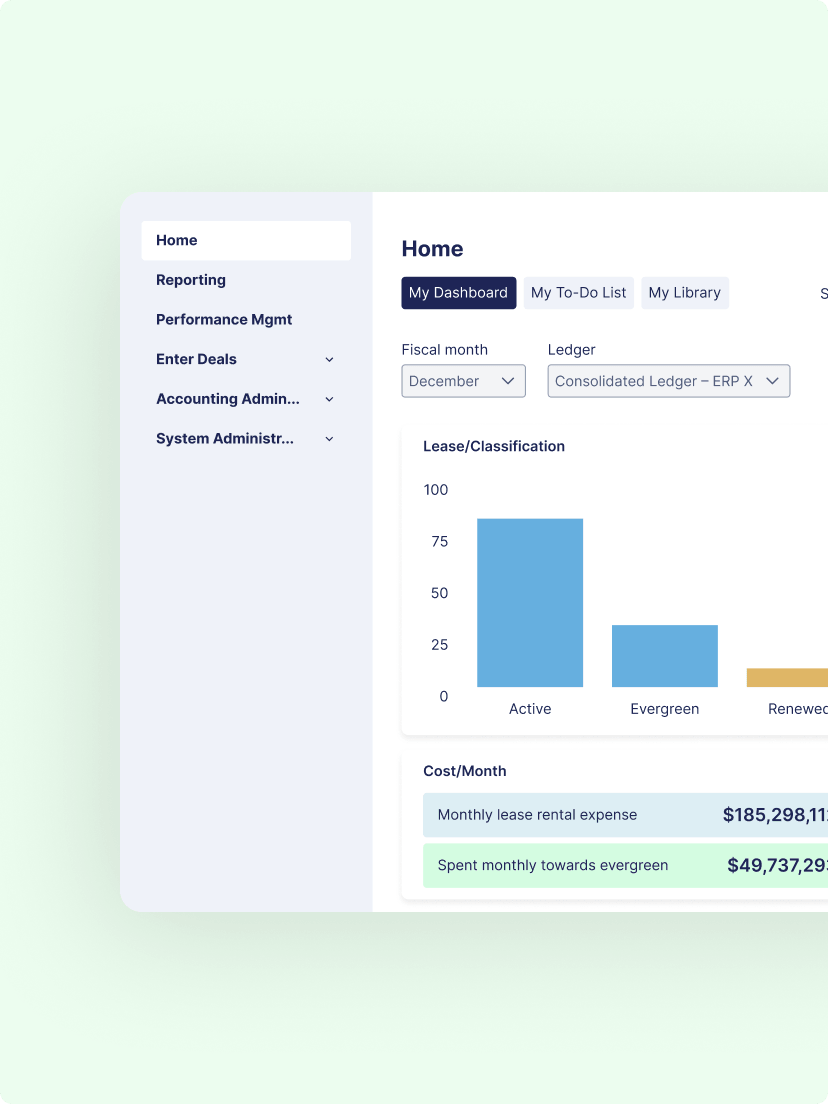Open the Fiscal month December dropdown
This screenshot has width=828, height=1104.
[463, 381]
